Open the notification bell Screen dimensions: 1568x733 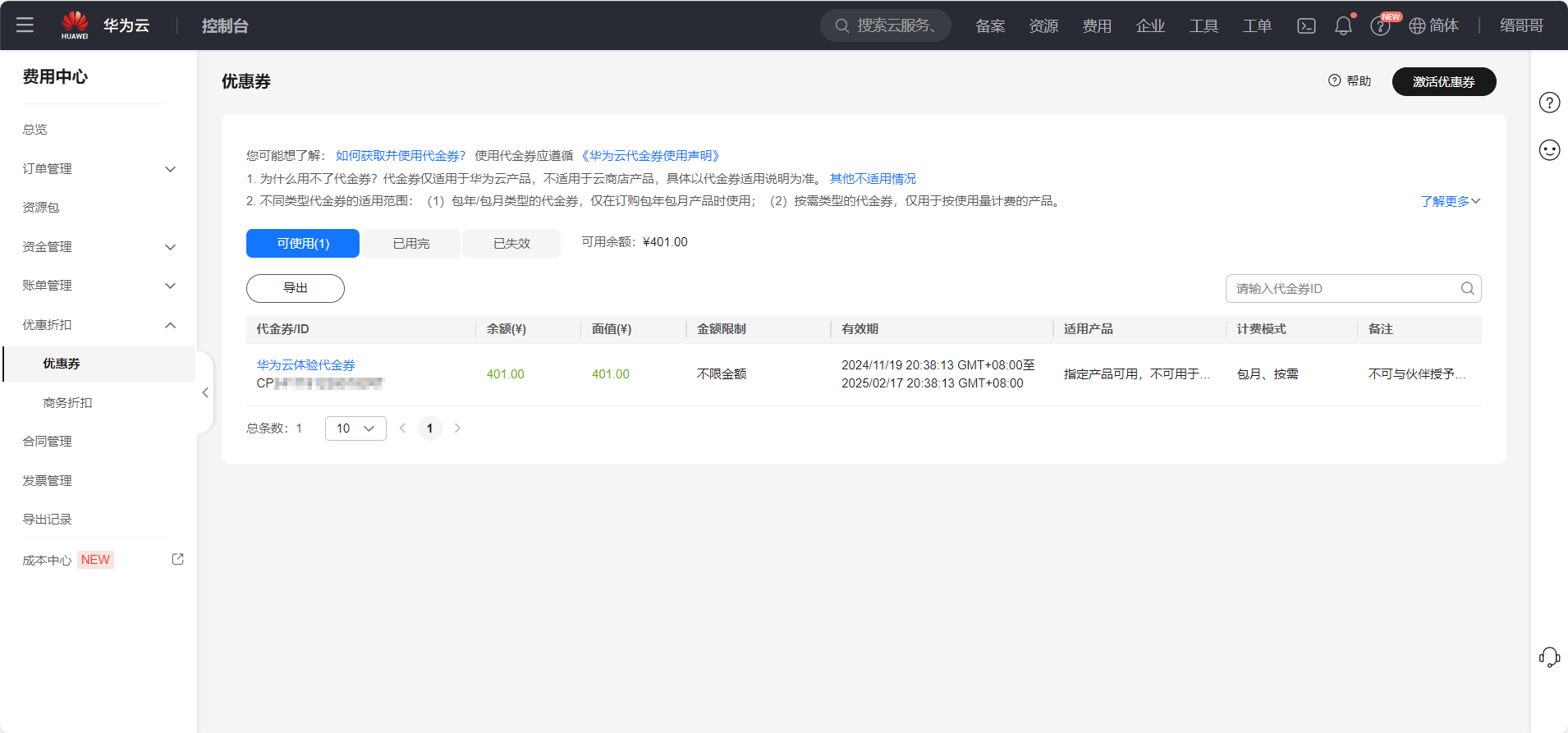pyautogui.click(x=1343, y=25)
